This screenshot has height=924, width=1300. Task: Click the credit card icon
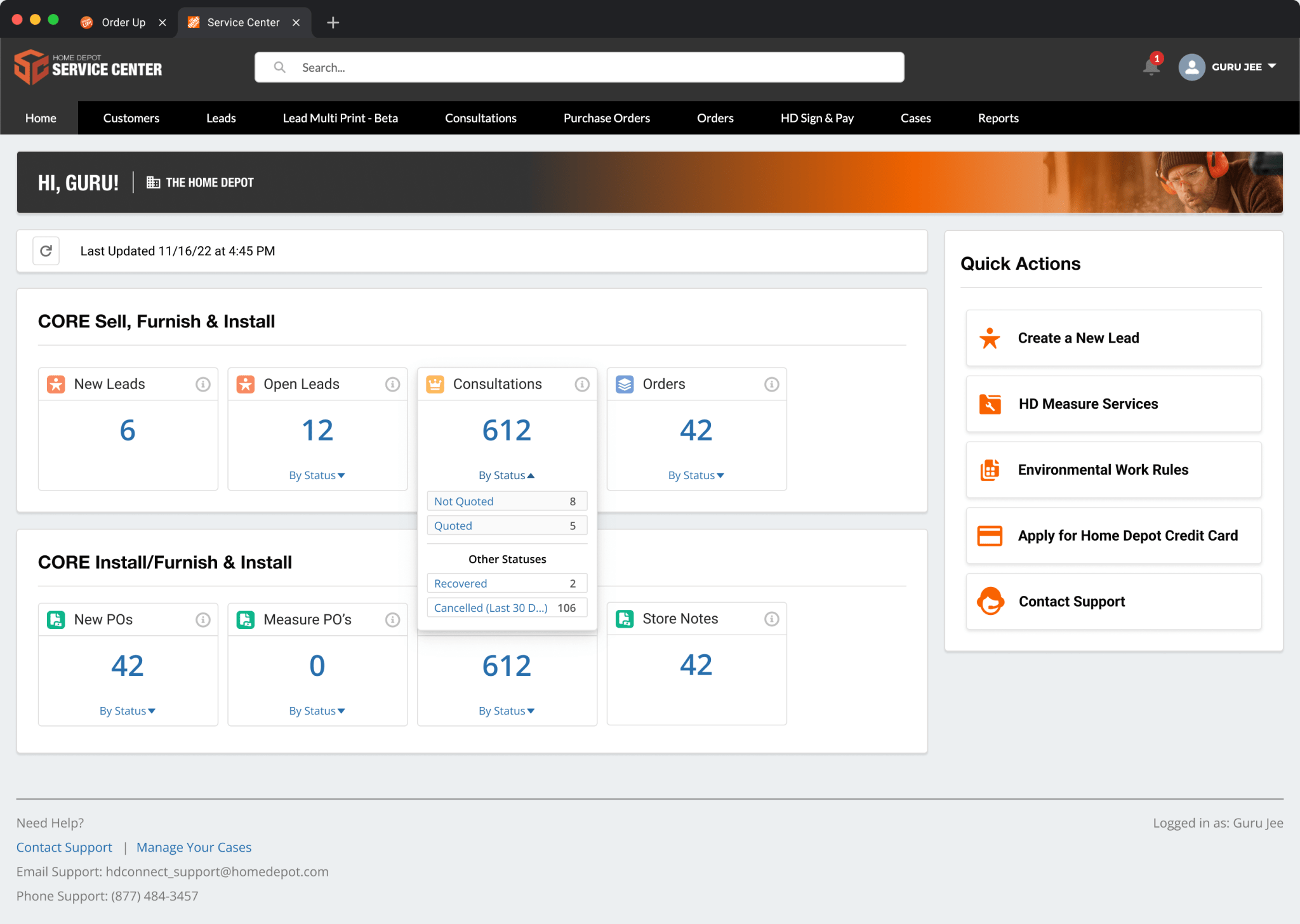(990, 536)
